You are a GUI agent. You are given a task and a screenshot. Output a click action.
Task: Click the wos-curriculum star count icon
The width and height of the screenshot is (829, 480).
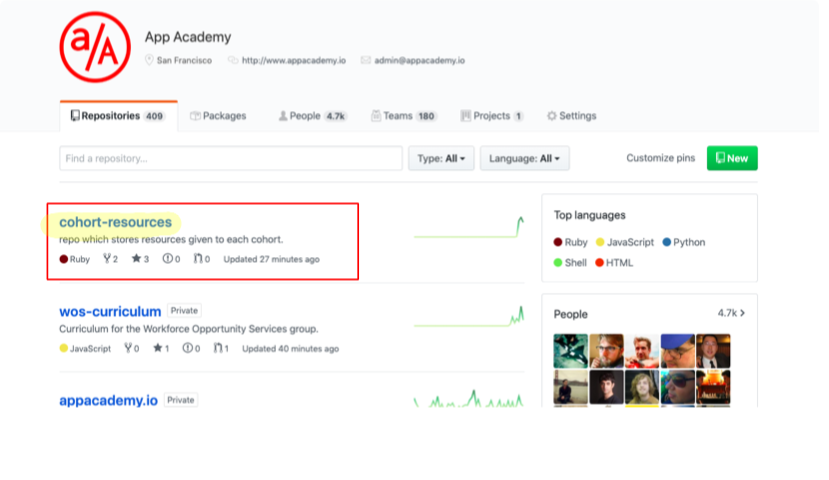(x=158, y=348)
